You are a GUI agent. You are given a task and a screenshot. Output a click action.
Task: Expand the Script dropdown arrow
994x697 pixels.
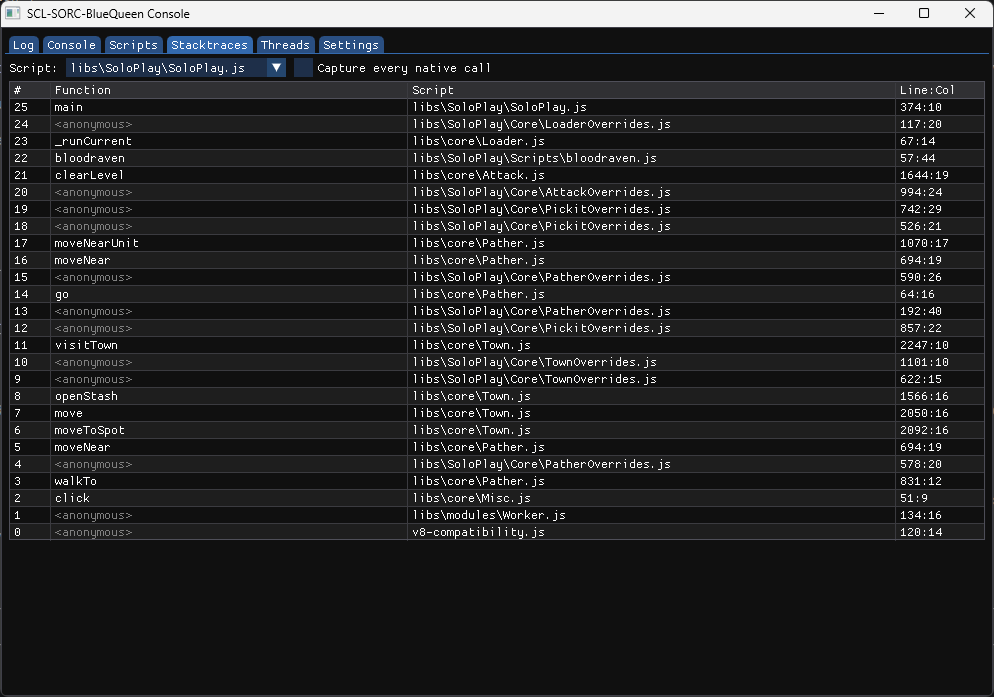(x=276, y=68)
